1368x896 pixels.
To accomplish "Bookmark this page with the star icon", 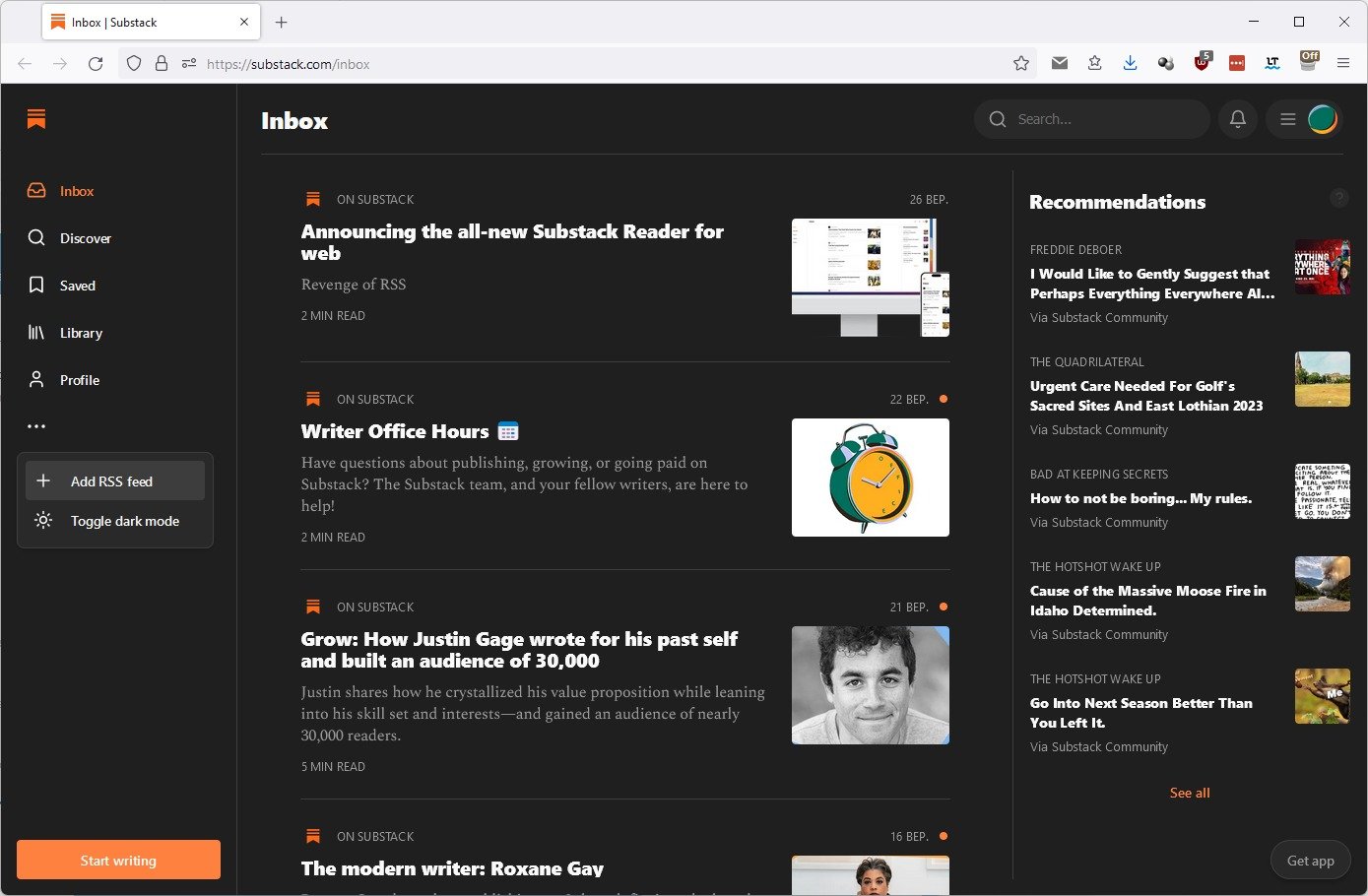I will (1021, 64).
